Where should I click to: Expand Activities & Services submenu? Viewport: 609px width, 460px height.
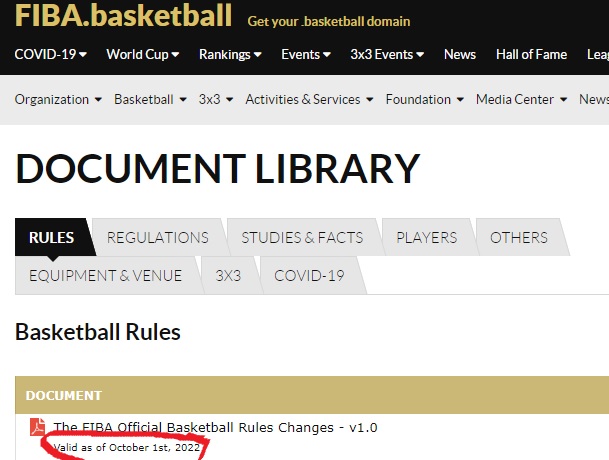[x=309, y=99]
